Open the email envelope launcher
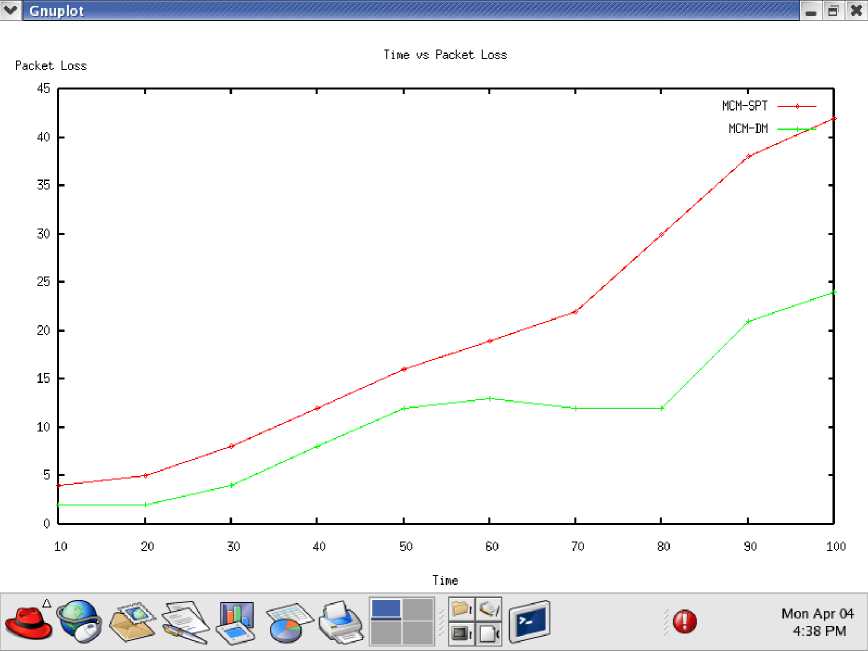This screenshot has height=651, width=868. coord(133,622)
